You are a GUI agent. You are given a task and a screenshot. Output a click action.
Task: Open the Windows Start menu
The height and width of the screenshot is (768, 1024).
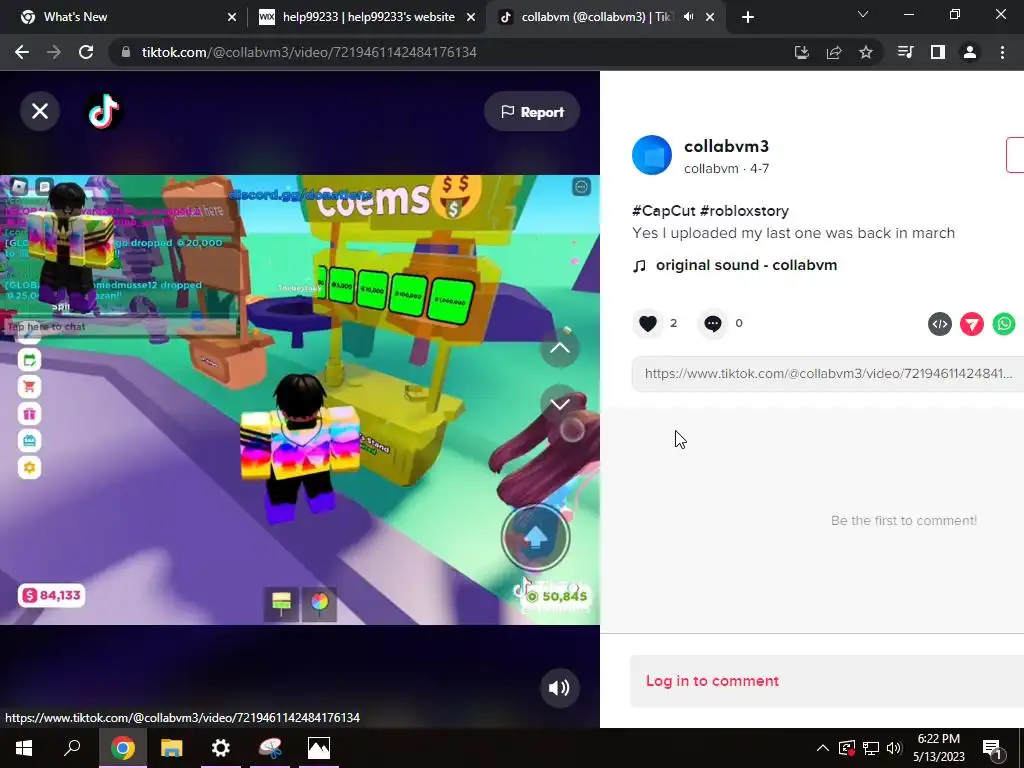(x=24, y=748)
